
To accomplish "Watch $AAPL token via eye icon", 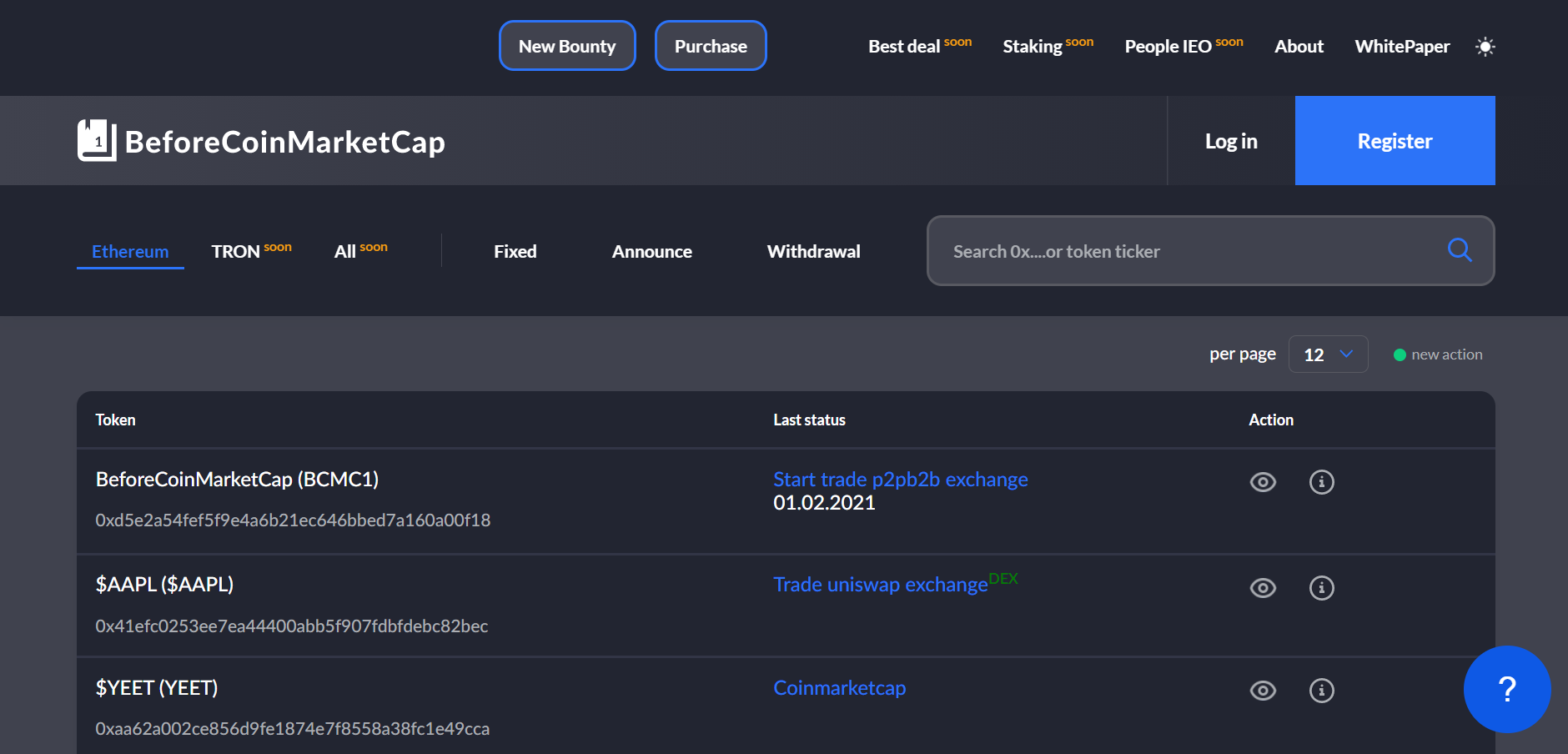I will pos(1263,588).
